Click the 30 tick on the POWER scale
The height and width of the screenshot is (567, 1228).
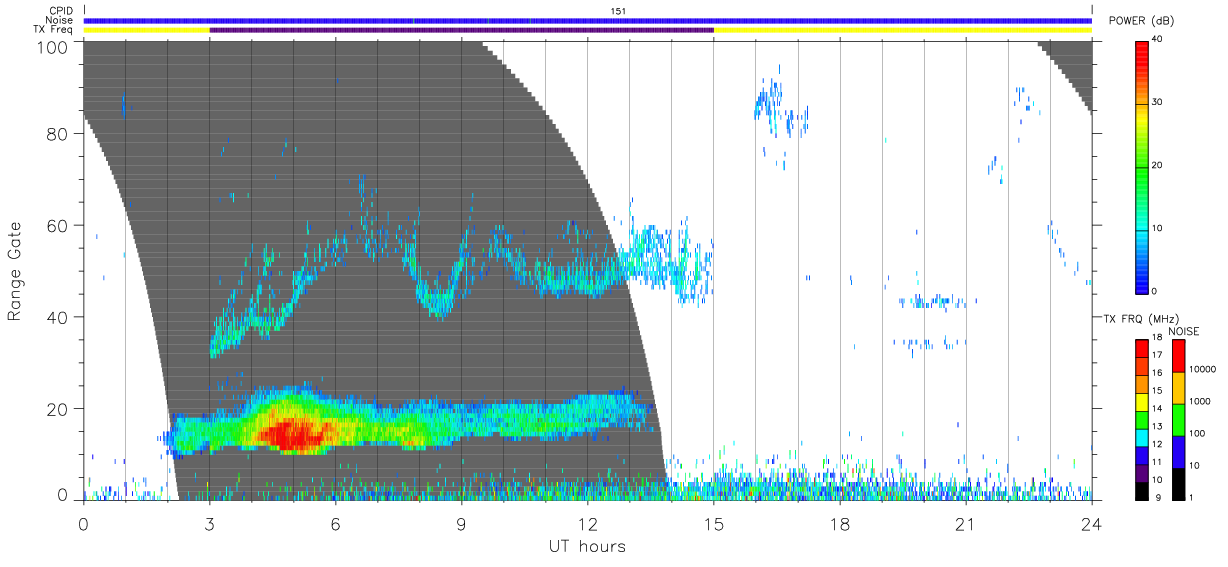pos(1157,102)
